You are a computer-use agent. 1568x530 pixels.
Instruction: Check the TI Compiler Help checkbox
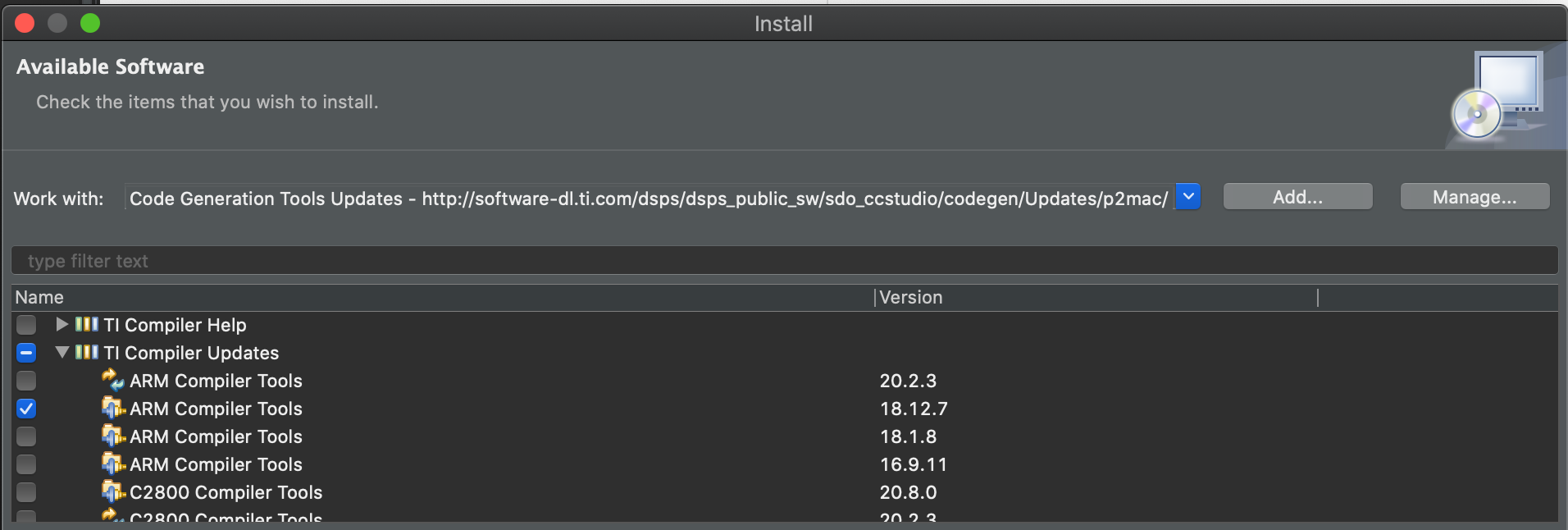click(x=26, y=325)
